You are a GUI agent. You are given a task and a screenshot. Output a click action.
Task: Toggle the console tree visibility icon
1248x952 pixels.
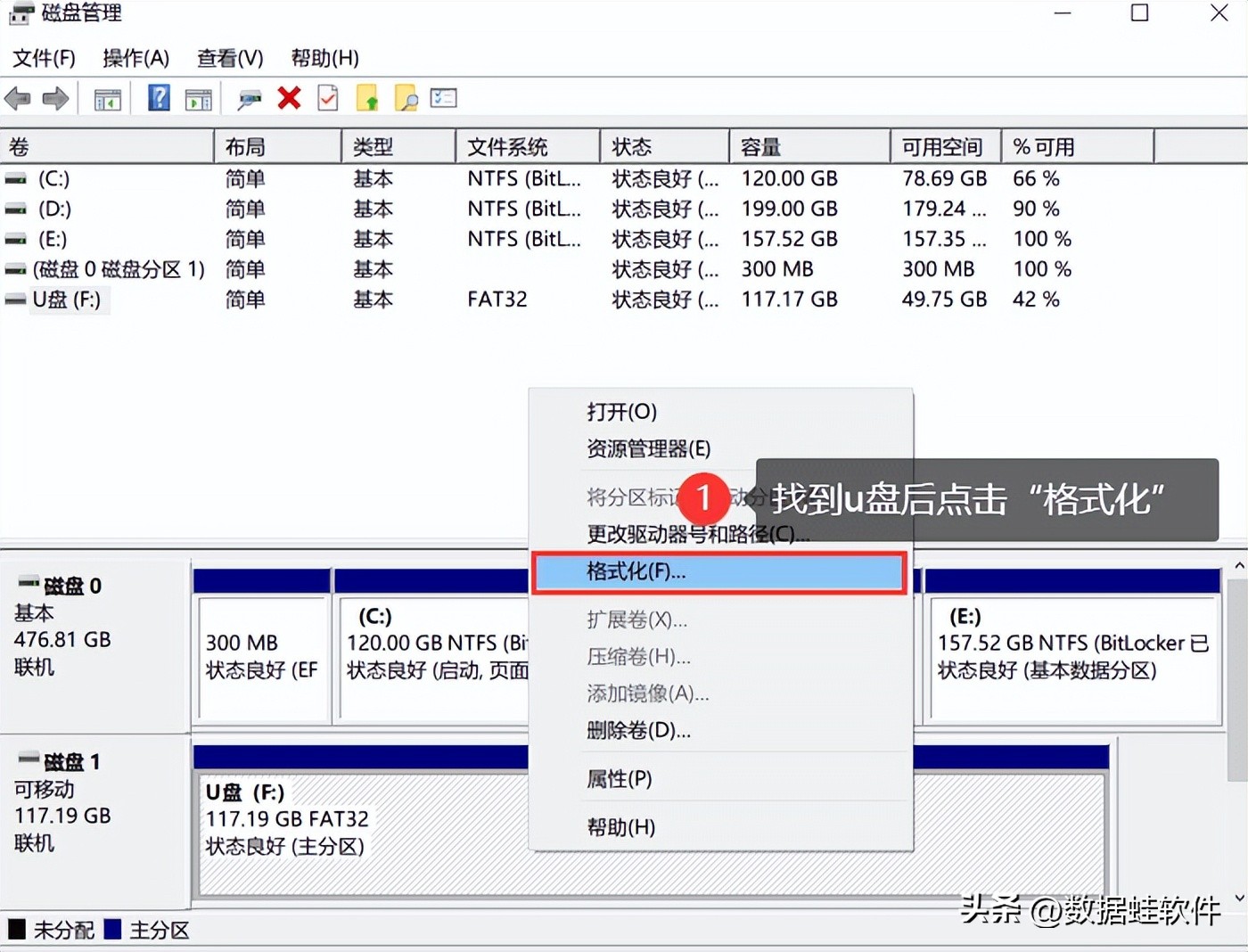coord(107,98)
